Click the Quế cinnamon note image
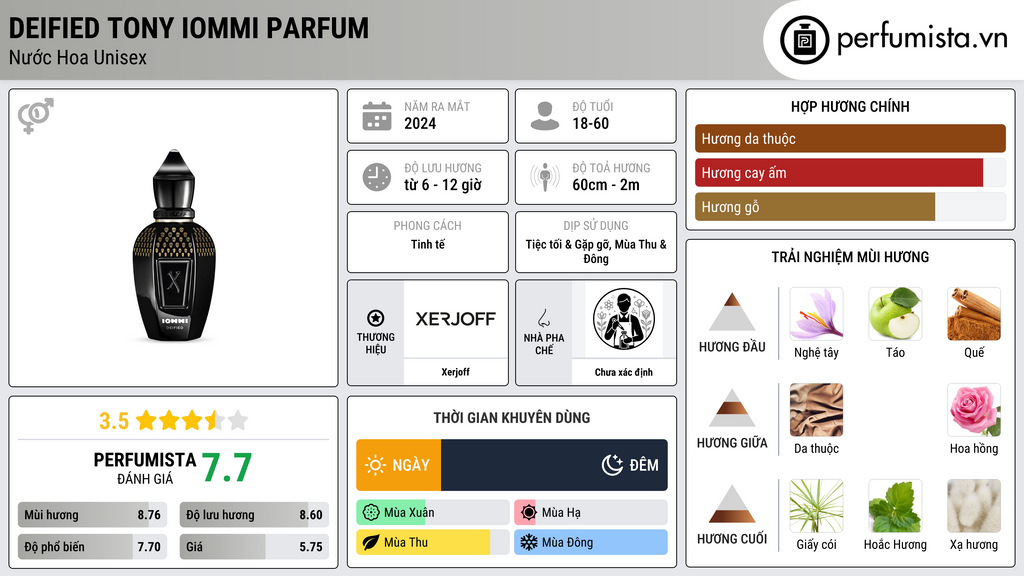Image resolution: width=1024 pixels, height=576 pixels. [x=974, y=314]
